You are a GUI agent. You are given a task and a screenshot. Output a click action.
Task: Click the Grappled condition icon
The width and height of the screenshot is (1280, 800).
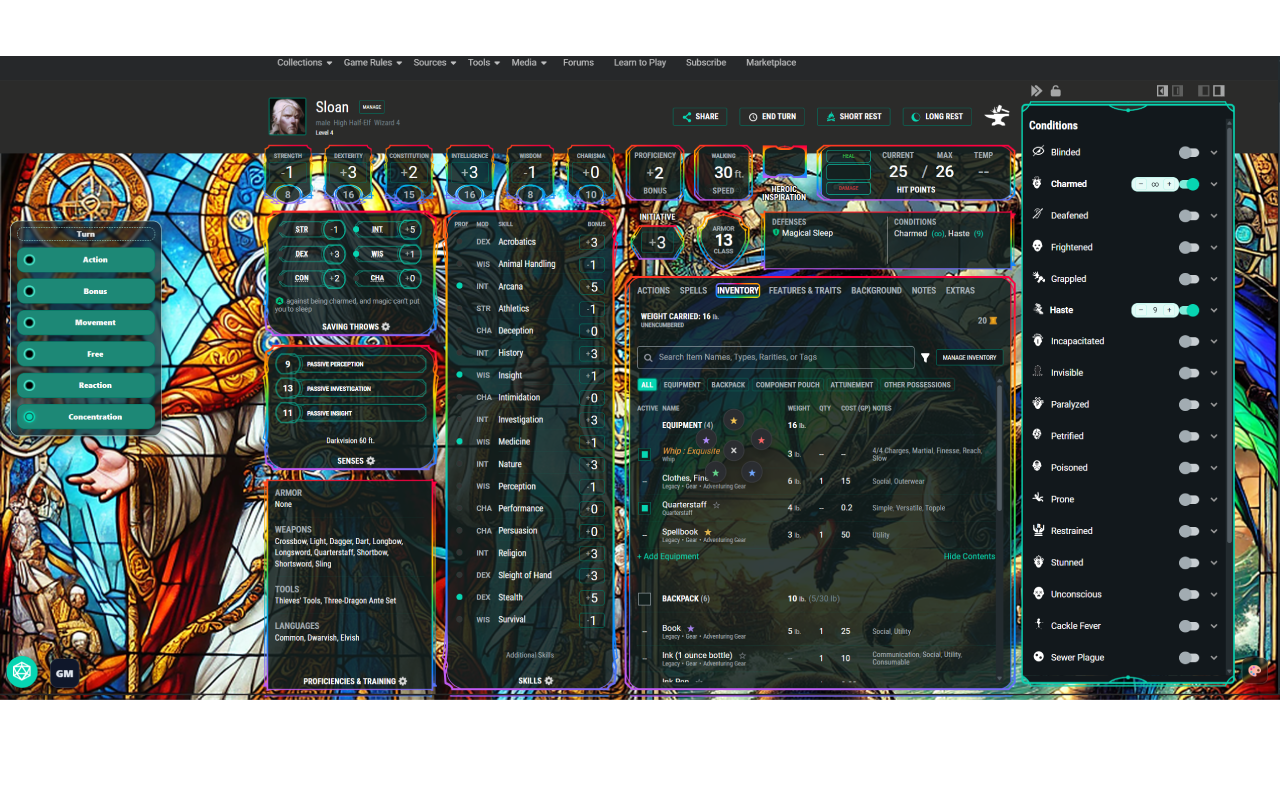click(1038, 278)
